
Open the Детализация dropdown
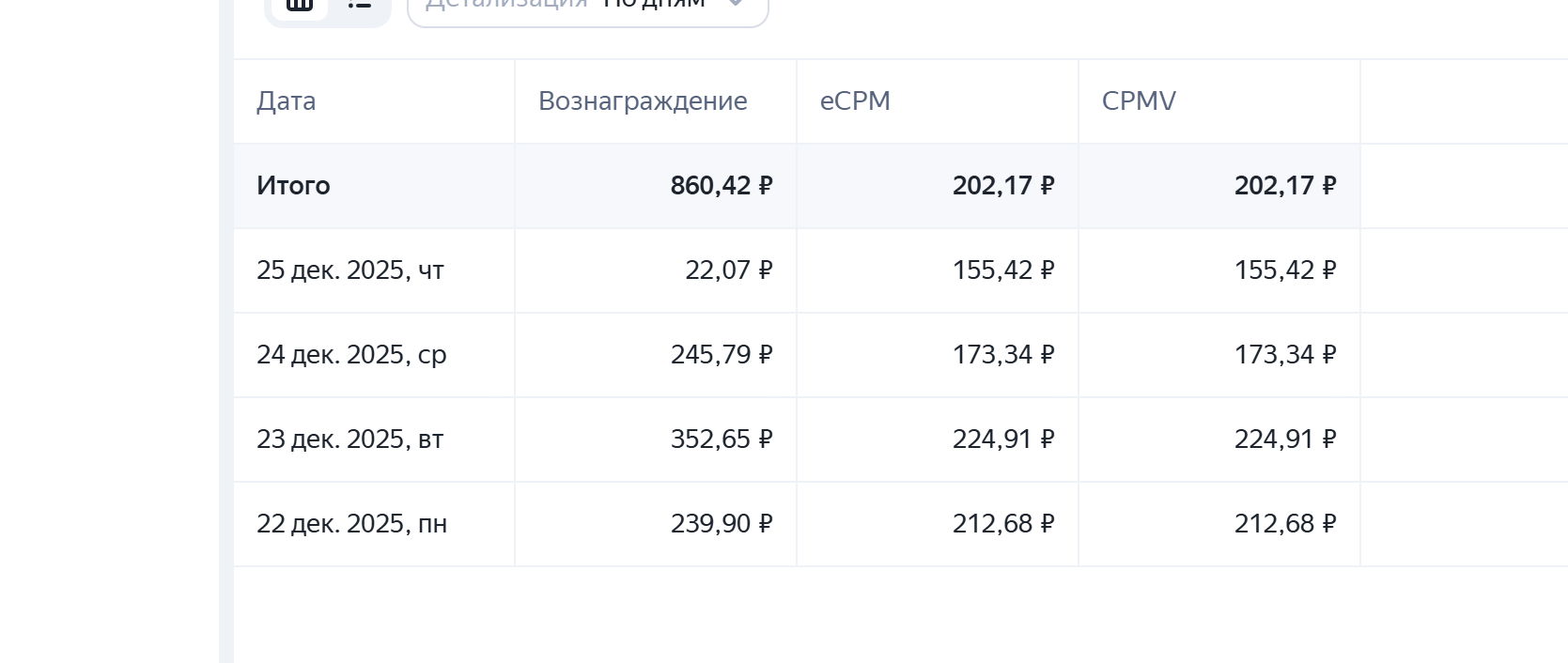tap(587, 8)
